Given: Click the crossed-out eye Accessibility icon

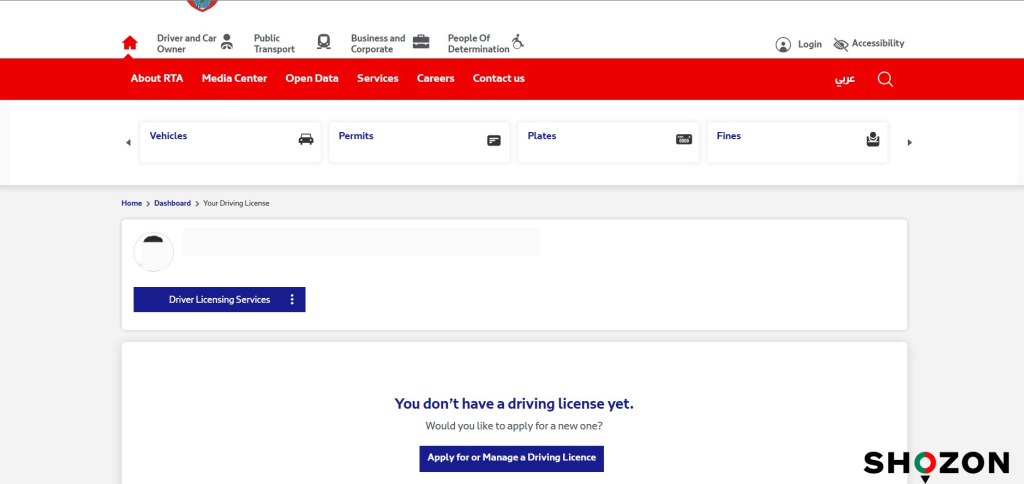Looking at the screenshot, I should tap(841, 44).
